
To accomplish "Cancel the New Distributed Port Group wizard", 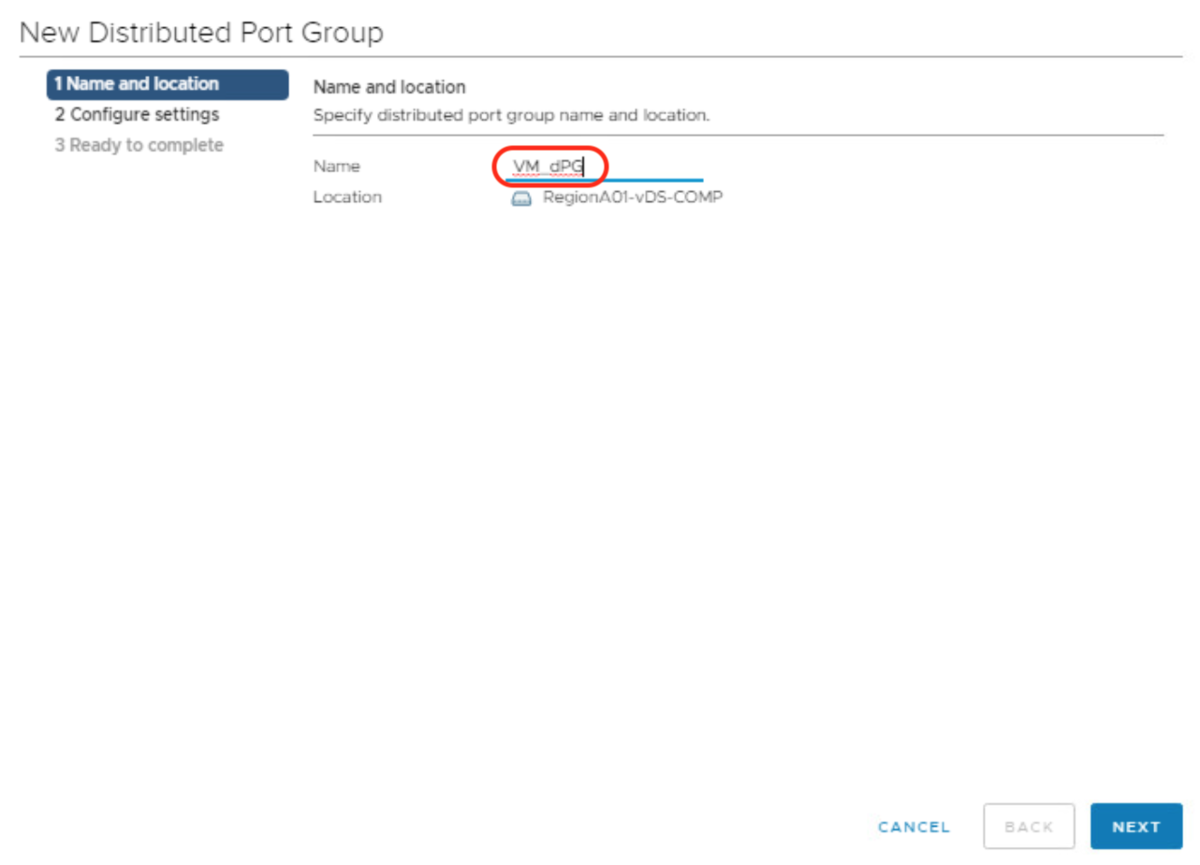I will click(914, 827).
